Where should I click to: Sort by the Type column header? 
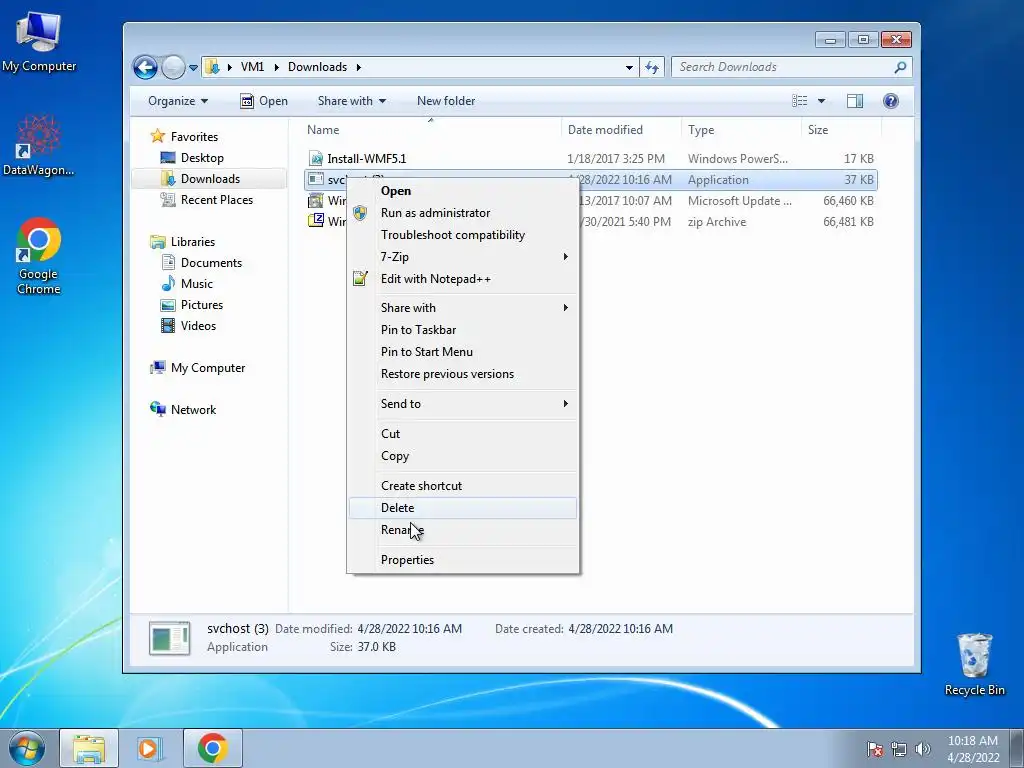pos(741,129)
